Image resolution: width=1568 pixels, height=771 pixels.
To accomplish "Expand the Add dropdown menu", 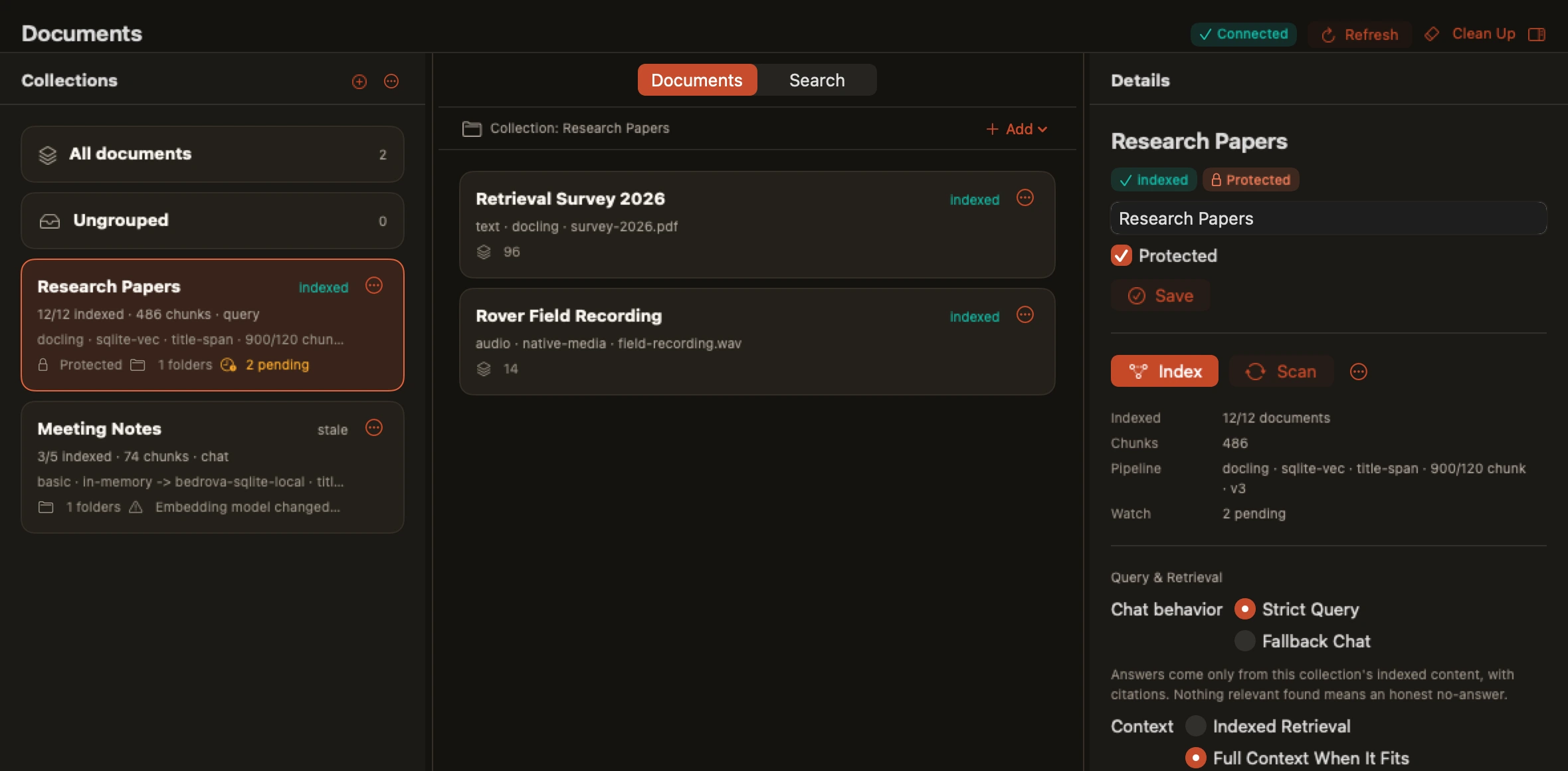I will coord(1017,129).
